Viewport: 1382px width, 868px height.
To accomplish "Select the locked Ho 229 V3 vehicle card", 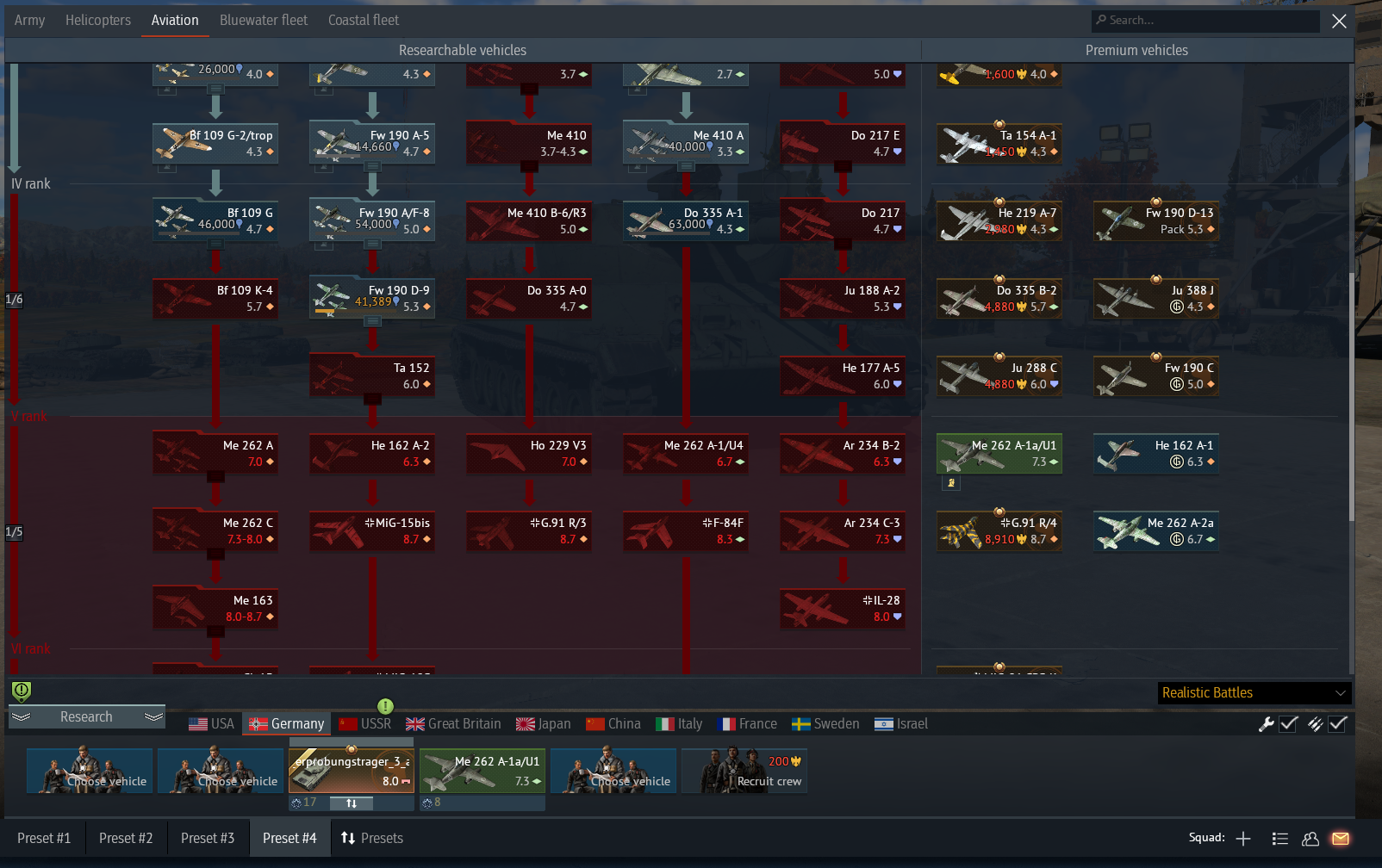I will pos(529,453).
